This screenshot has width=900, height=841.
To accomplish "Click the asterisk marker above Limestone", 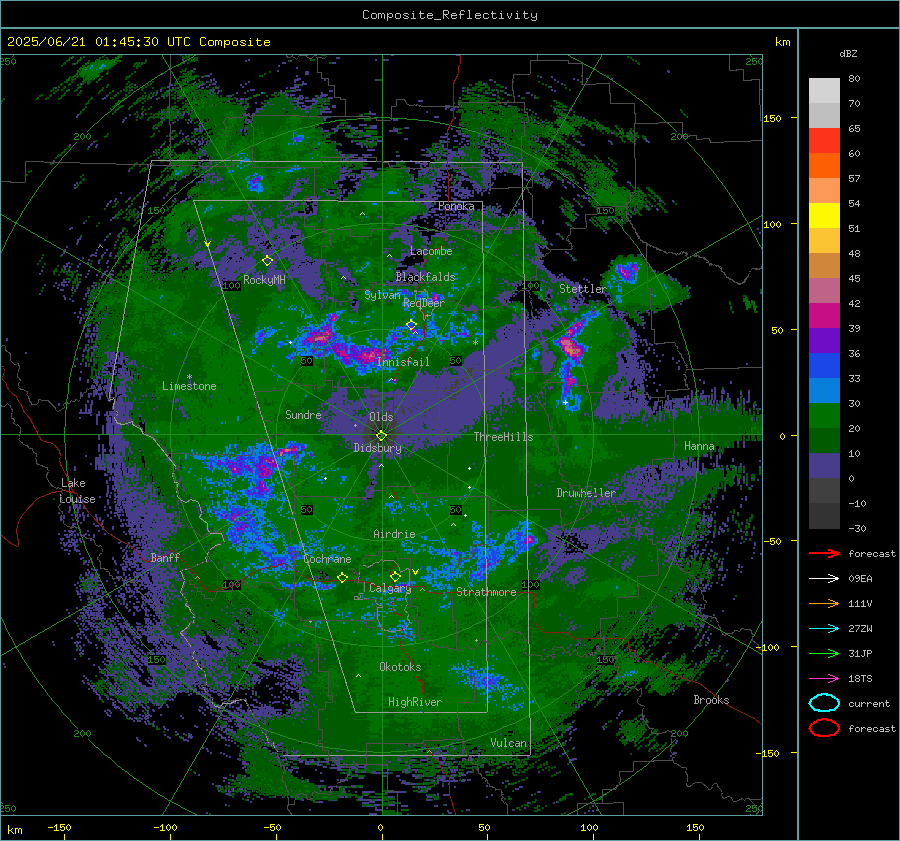I will click(x=189, y=377).
